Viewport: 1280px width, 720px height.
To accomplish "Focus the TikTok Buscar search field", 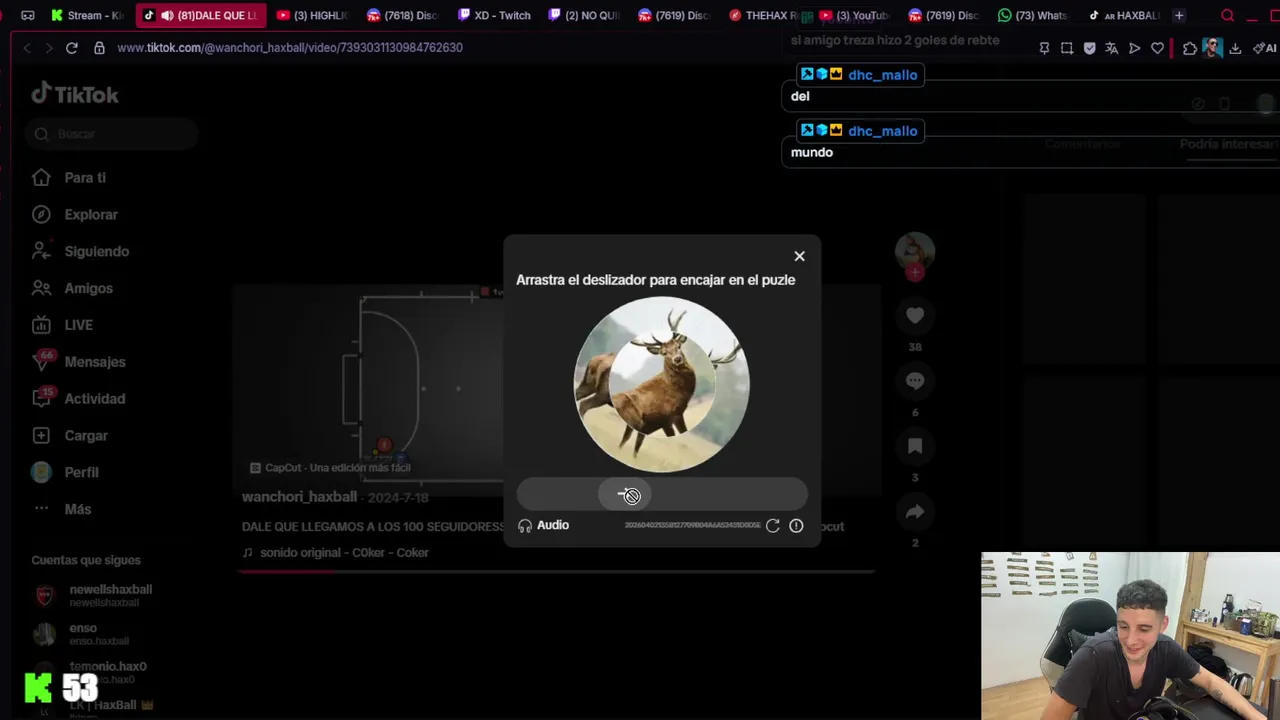I will point(113,134).
